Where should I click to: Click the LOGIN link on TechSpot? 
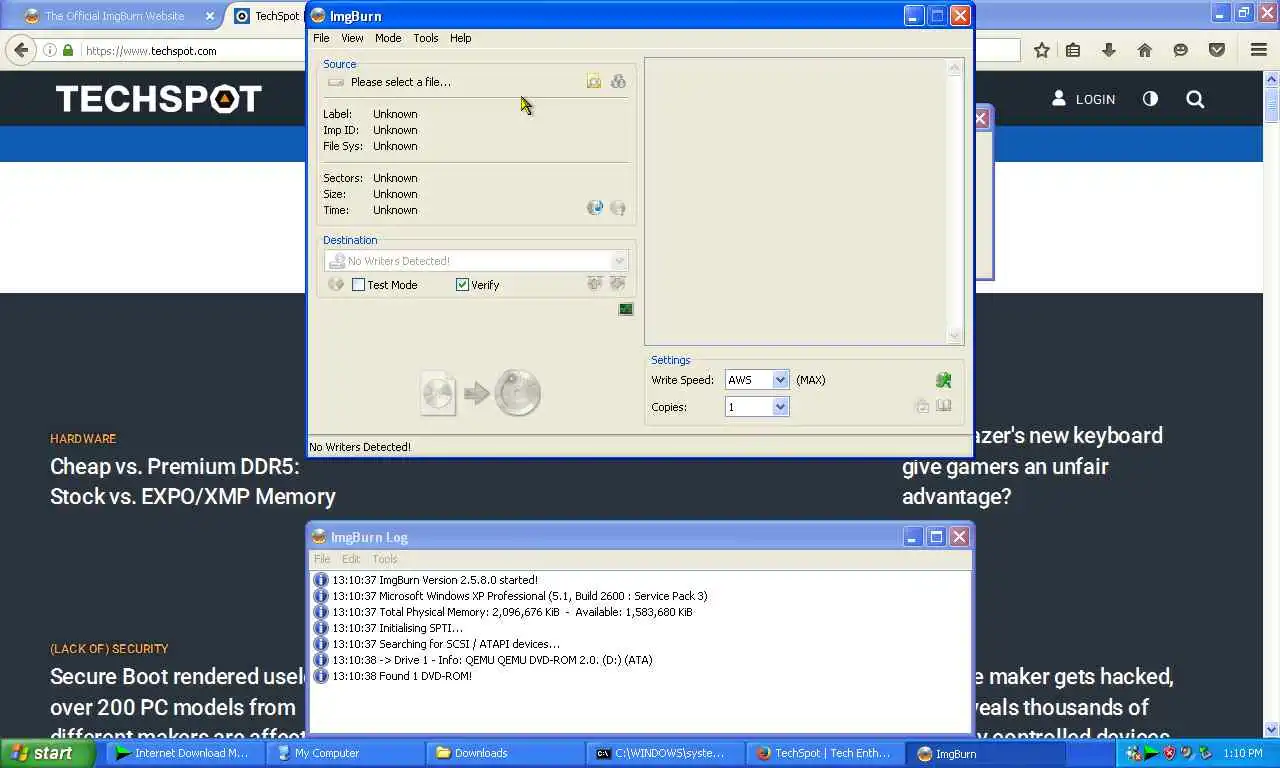coord(1084,99)
